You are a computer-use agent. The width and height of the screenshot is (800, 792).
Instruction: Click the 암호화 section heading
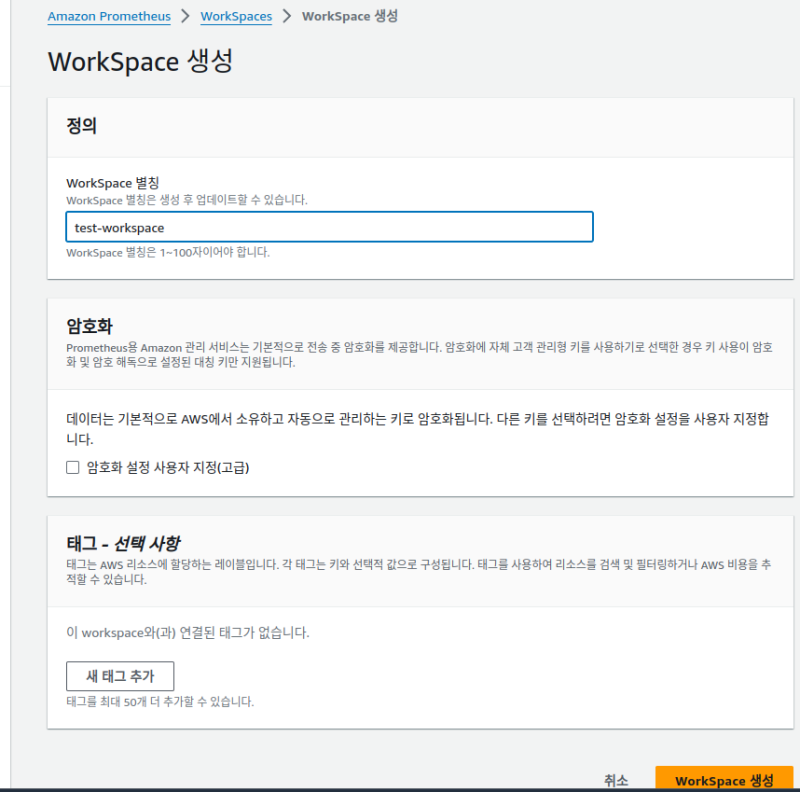[x=88, y=325]
